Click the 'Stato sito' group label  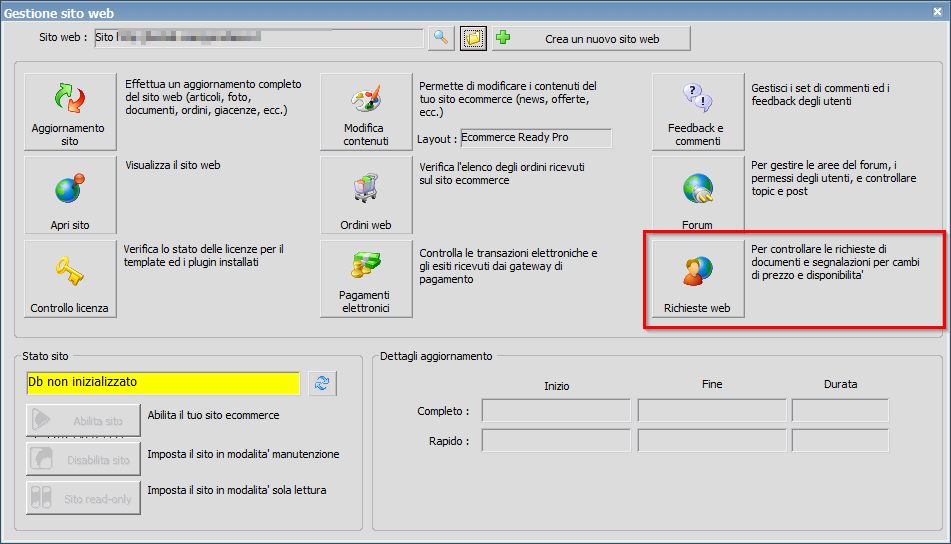45,357
